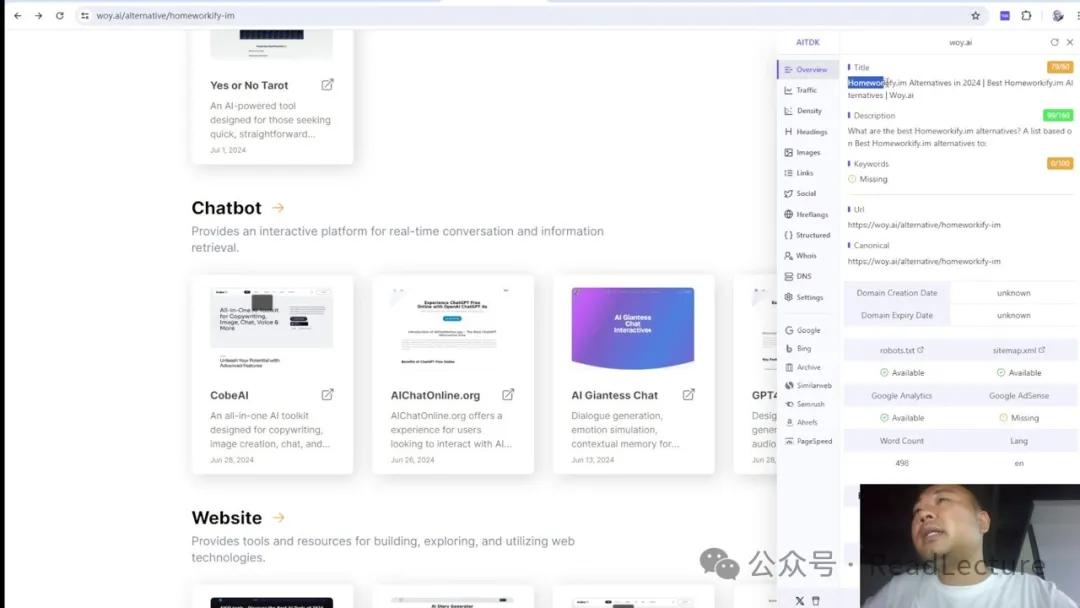This screenshot has width=1080, height=608.
Task: Click the external link icon on CobeAI card
Action: pos(327,395)
